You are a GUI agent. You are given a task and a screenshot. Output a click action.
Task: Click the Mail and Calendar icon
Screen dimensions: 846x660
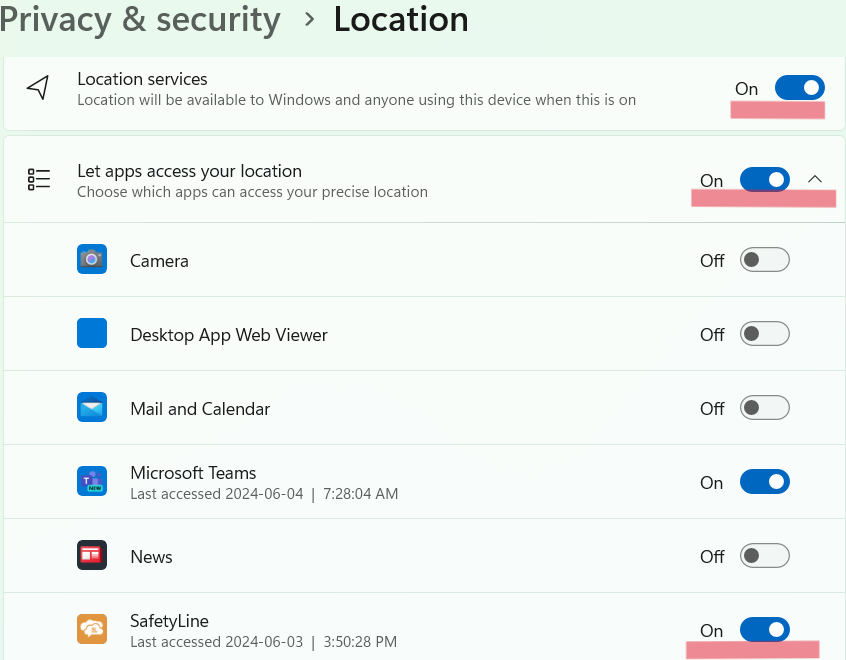92,408
